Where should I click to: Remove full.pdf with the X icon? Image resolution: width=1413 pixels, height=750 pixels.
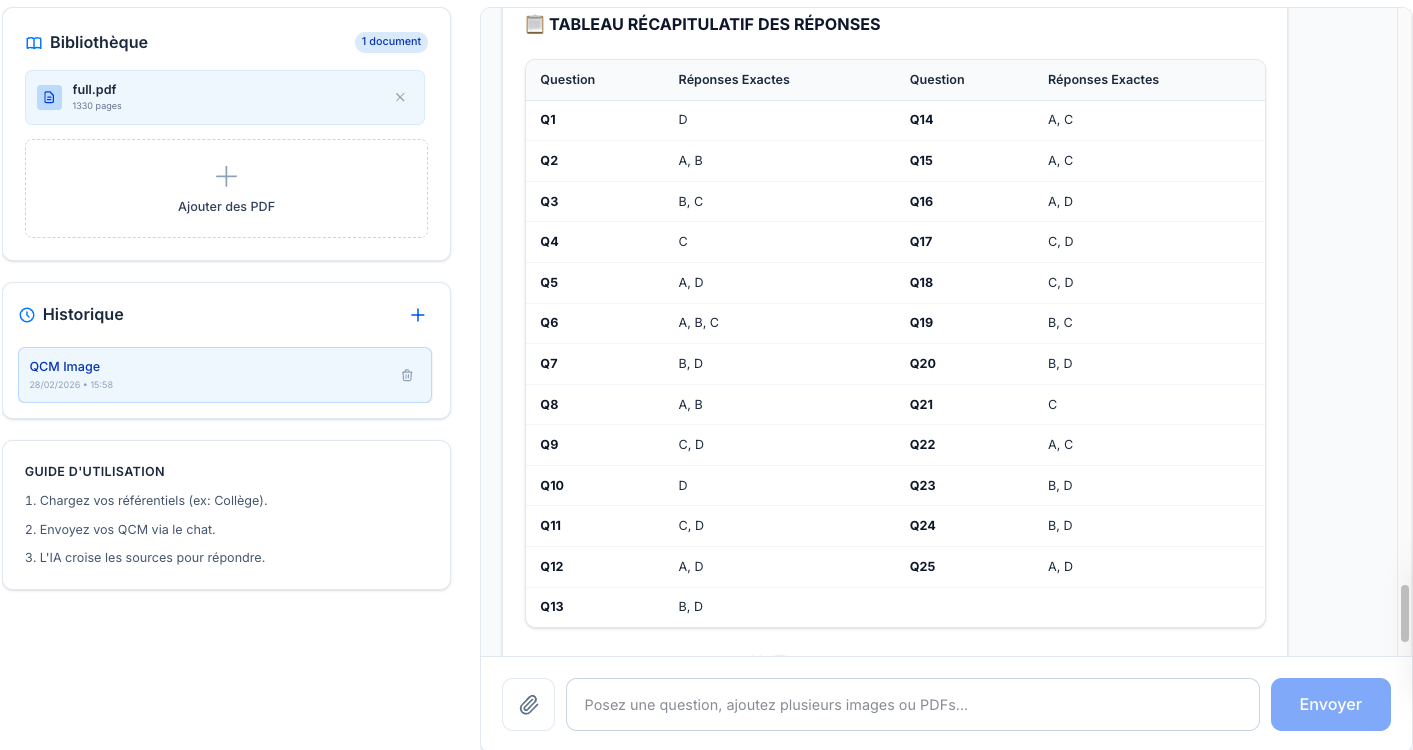400,97
